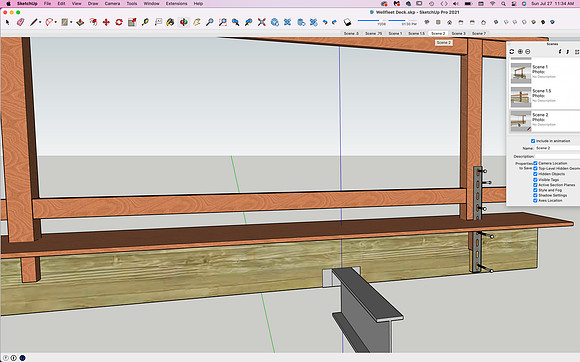Click the Add Scene plus icon
Image resolution: width=580 pixels, height=362 pixels.
[520, 51]
